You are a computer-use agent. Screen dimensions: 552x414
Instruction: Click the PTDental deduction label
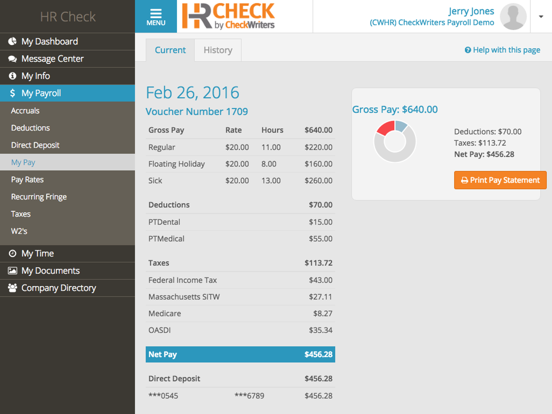[164, 222]
